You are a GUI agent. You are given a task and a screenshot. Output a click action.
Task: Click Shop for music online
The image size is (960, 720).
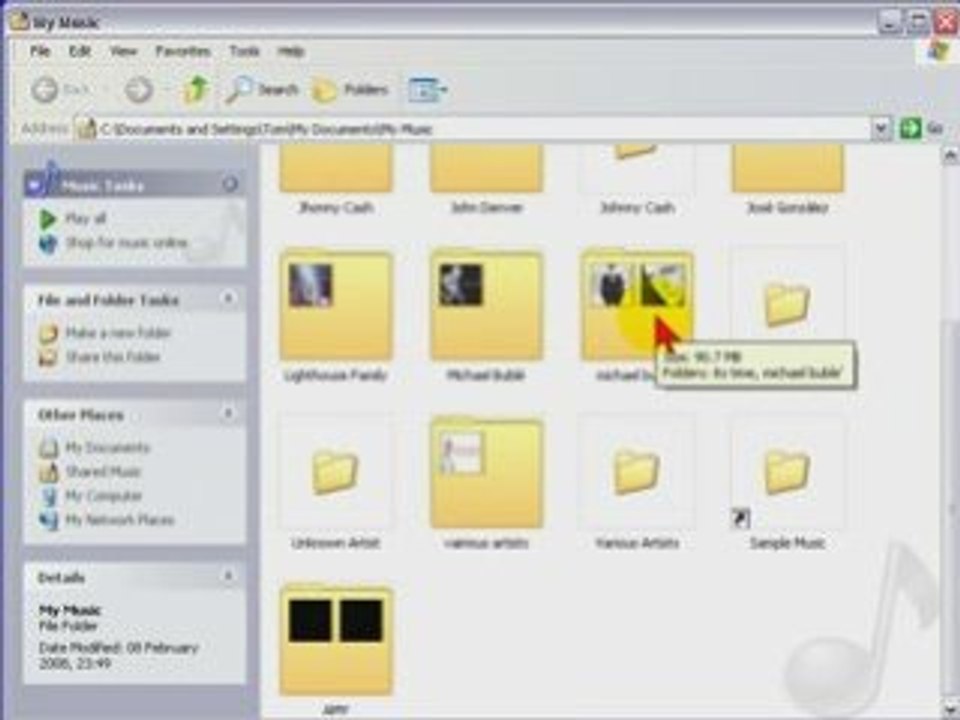tap(126, 242)
